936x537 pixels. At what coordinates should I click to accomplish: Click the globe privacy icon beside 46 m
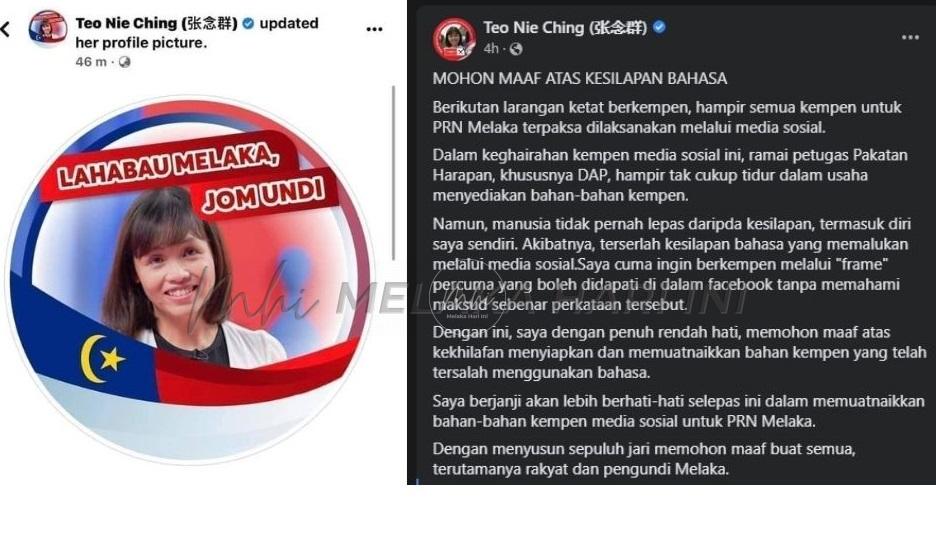124,62
